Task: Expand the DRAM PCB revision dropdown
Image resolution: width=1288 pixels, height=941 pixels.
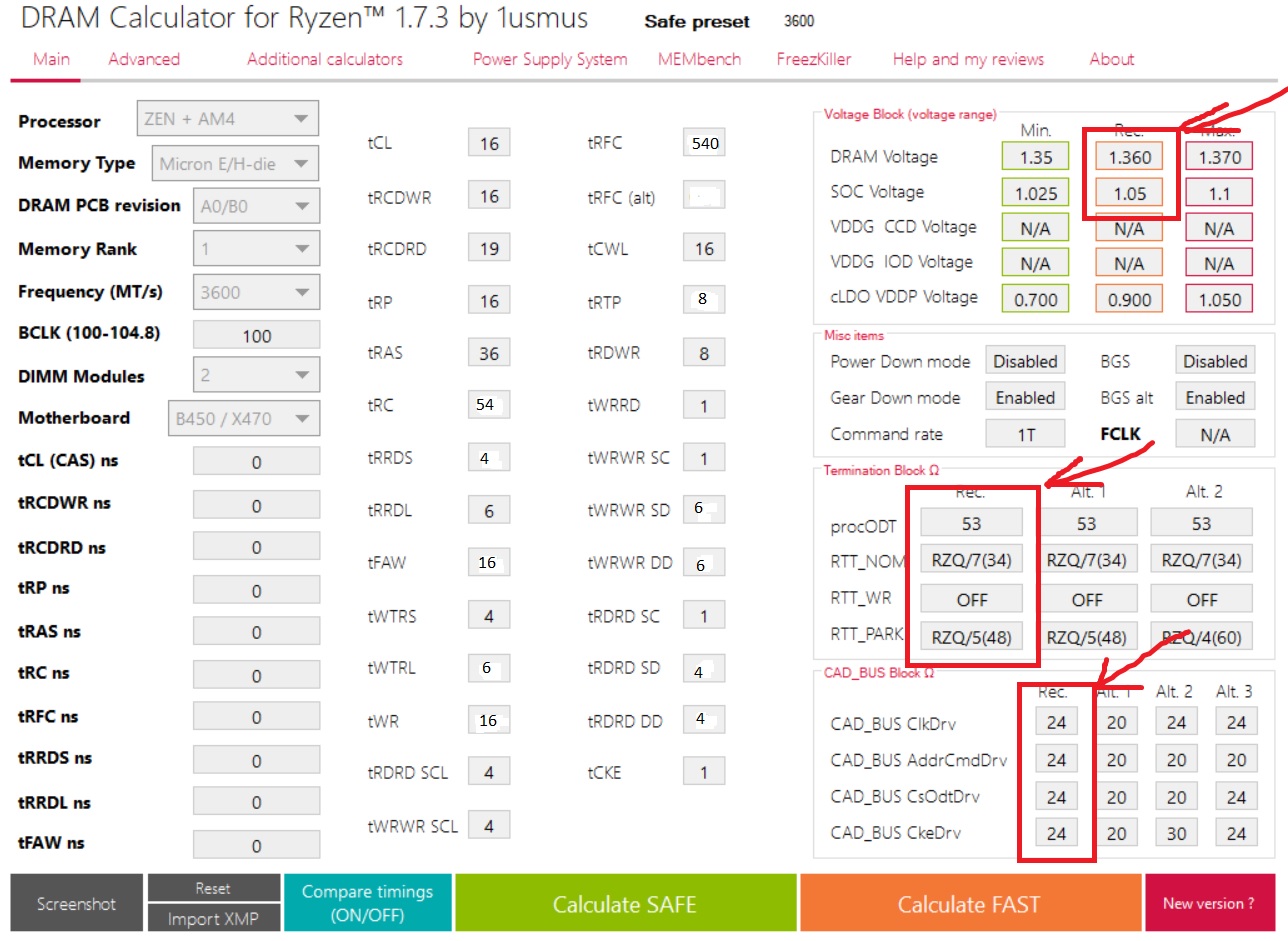Action: [255, 206]
